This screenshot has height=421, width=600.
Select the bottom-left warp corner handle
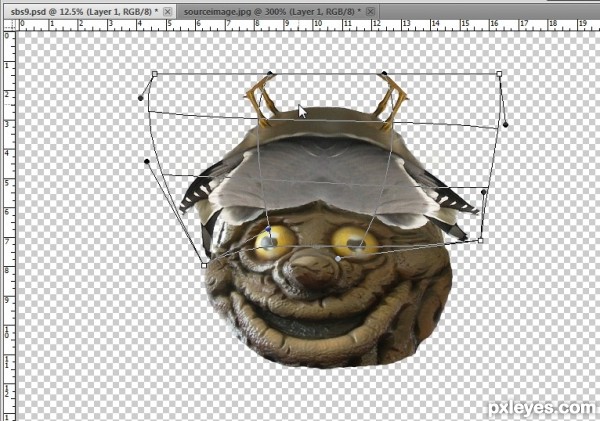click(204, 265)
